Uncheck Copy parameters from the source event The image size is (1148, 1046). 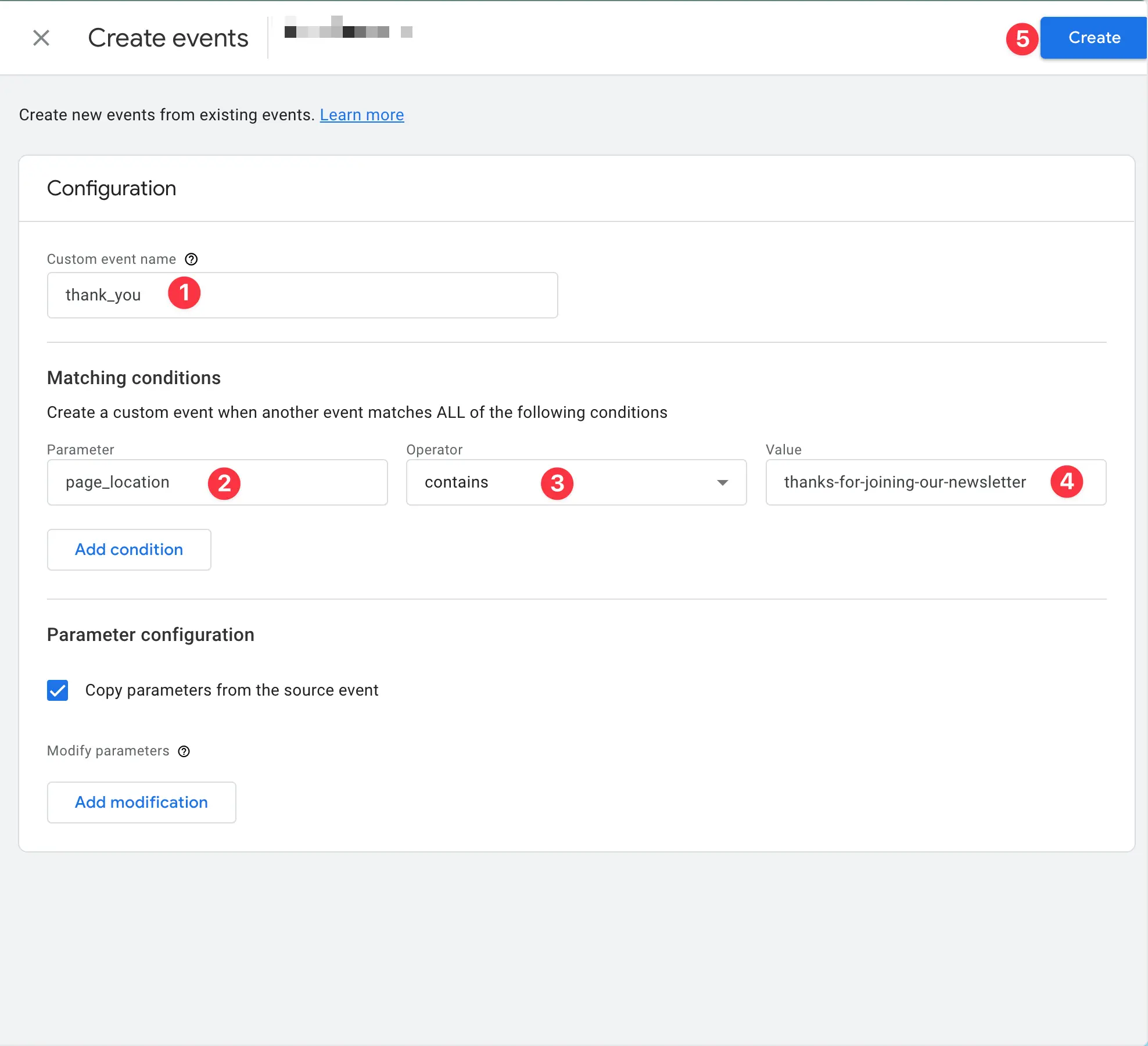[58, 690]
